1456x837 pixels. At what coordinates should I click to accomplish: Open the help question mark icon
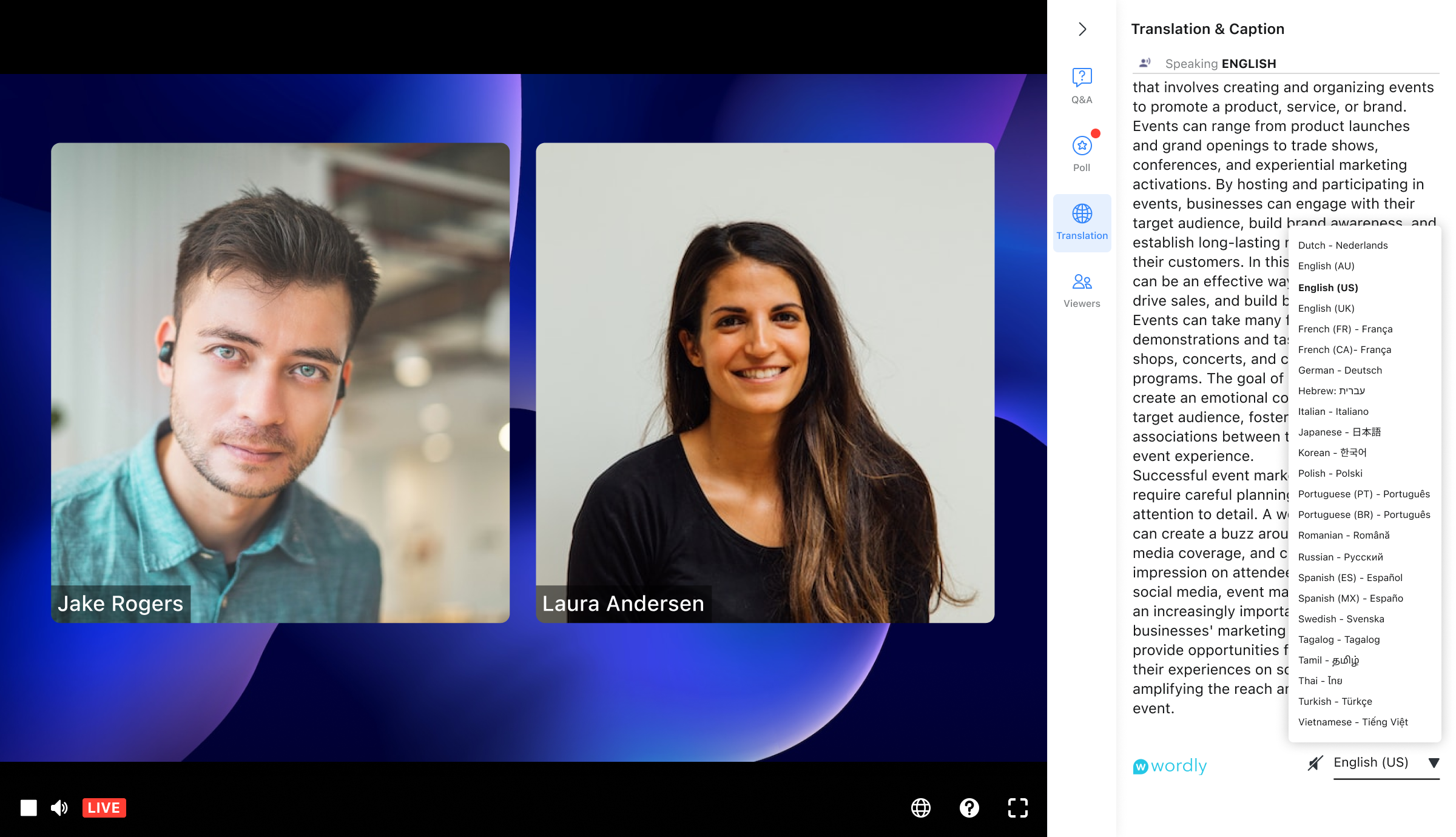coord(969,807)
